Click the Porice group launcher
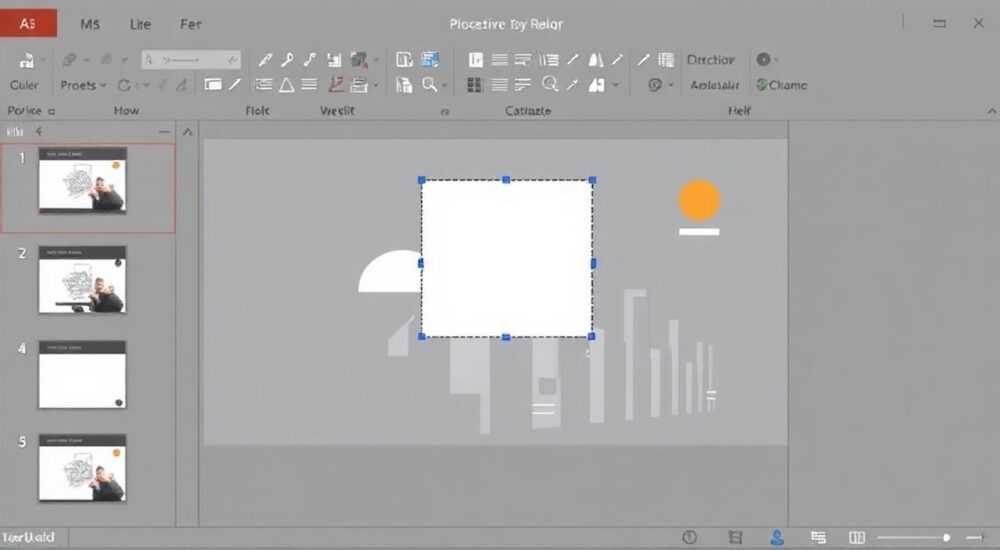 click(52, 111)
